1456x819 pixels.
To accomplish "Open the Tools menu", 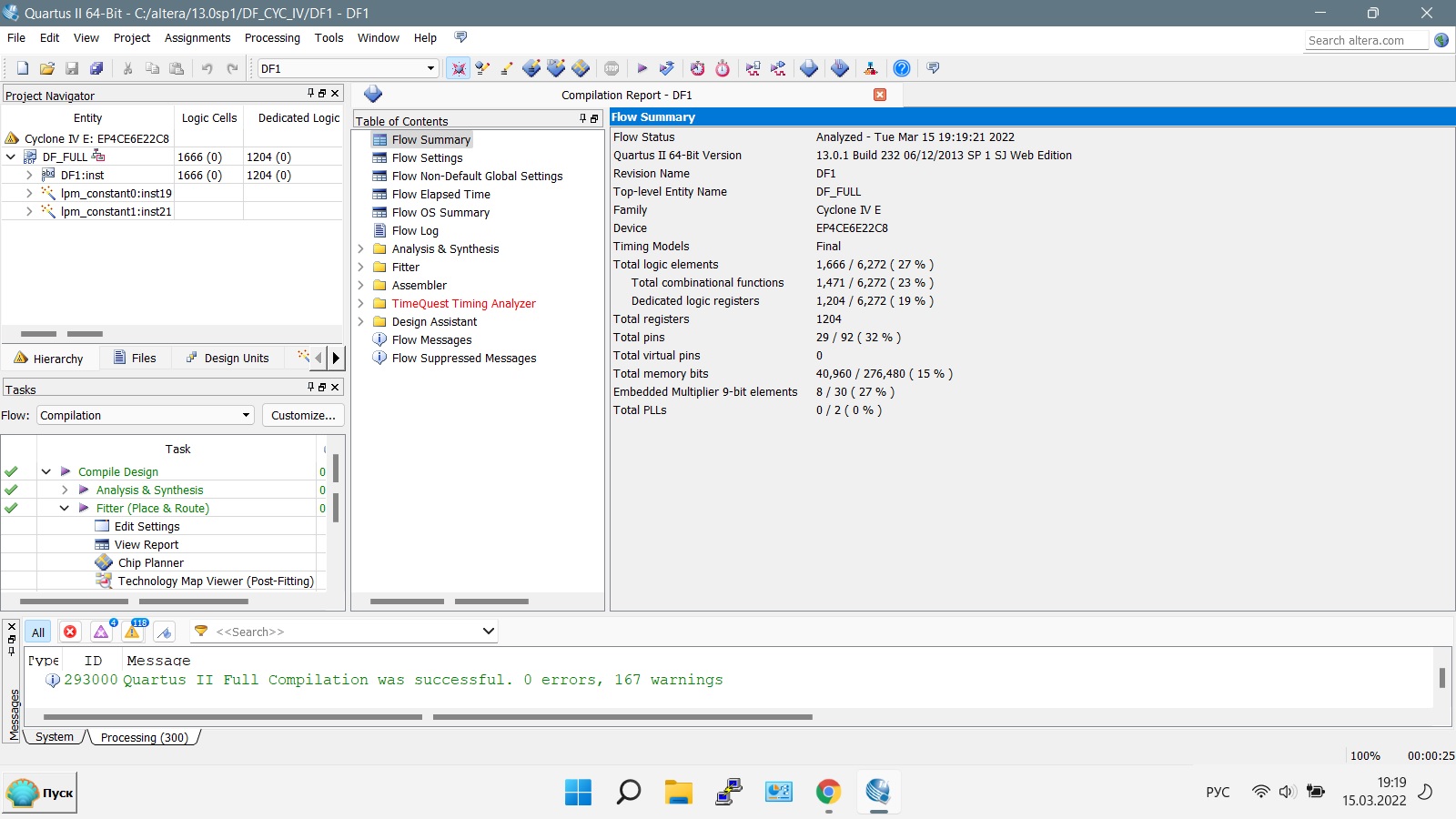I will pyautogui.click(x=329, y=38).
